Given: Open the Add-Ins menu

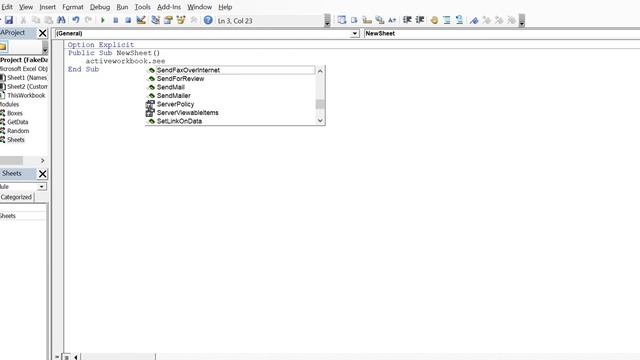Looking at the screenshot, I should 169,7.
